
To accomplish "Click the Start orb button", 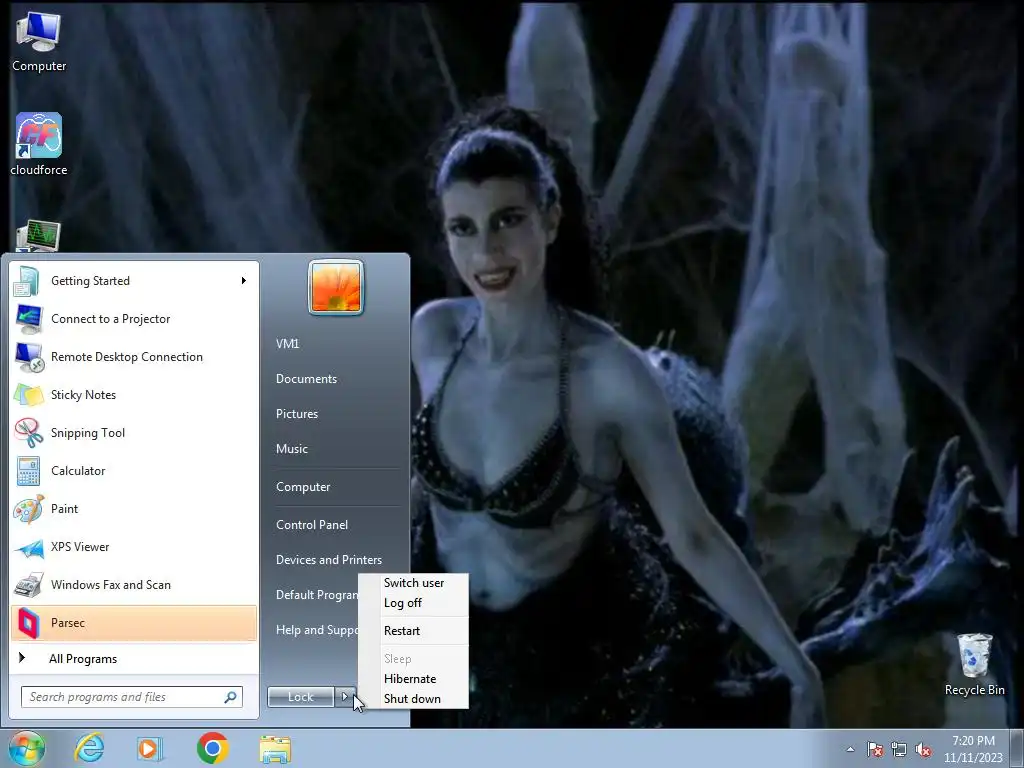I will [27, 748].
